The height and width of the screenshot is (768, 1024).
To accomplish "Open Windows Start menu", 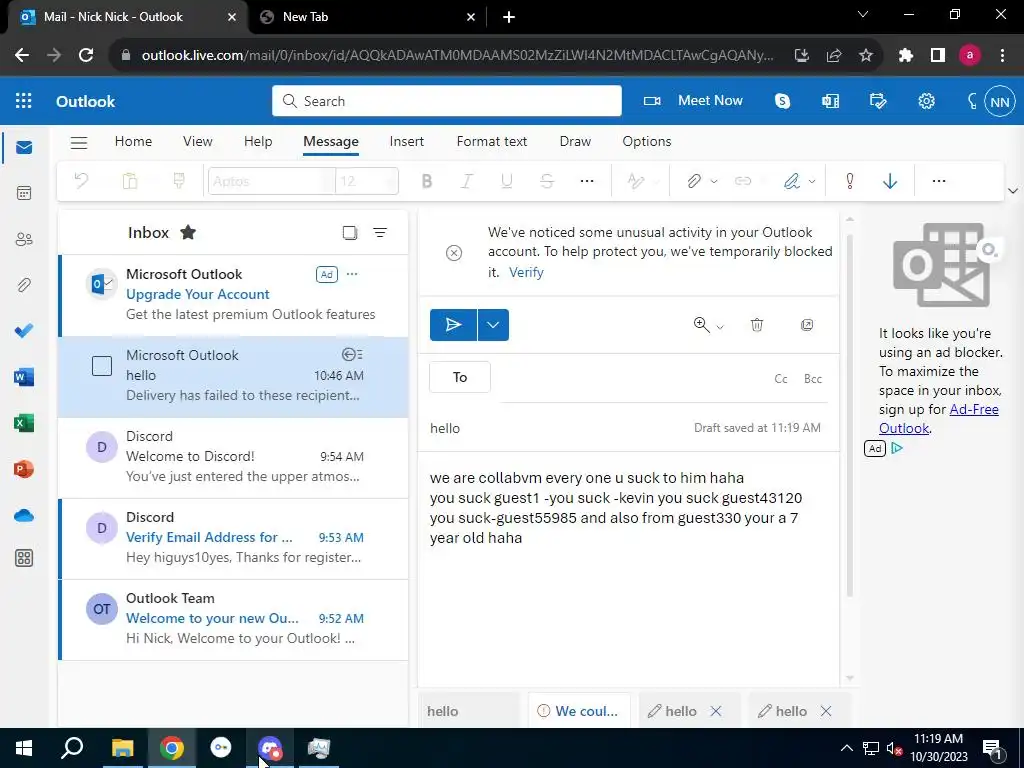I will pos(24,748).
